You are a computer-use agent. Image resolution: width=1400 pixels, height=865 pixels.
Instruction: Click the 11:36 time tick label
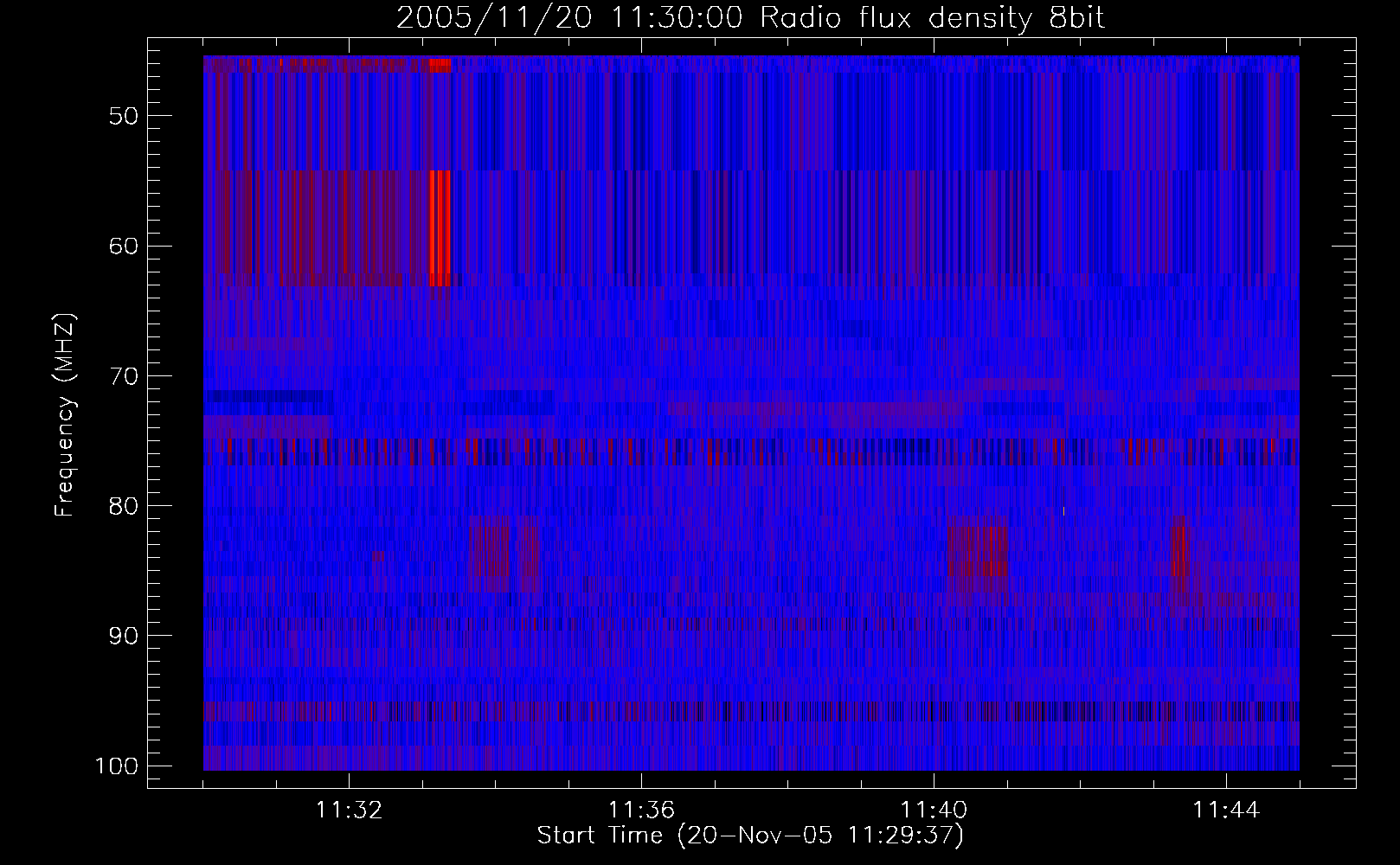tap(641, 811)
